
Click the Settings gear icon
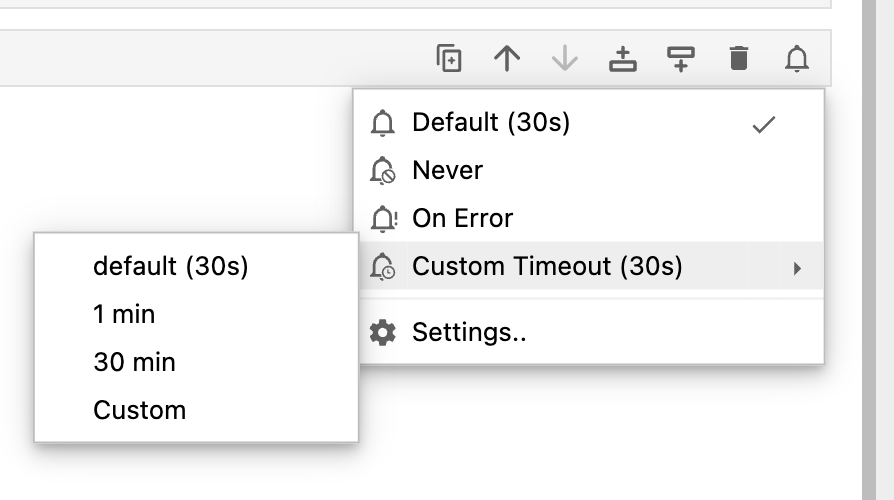[383, 332]
